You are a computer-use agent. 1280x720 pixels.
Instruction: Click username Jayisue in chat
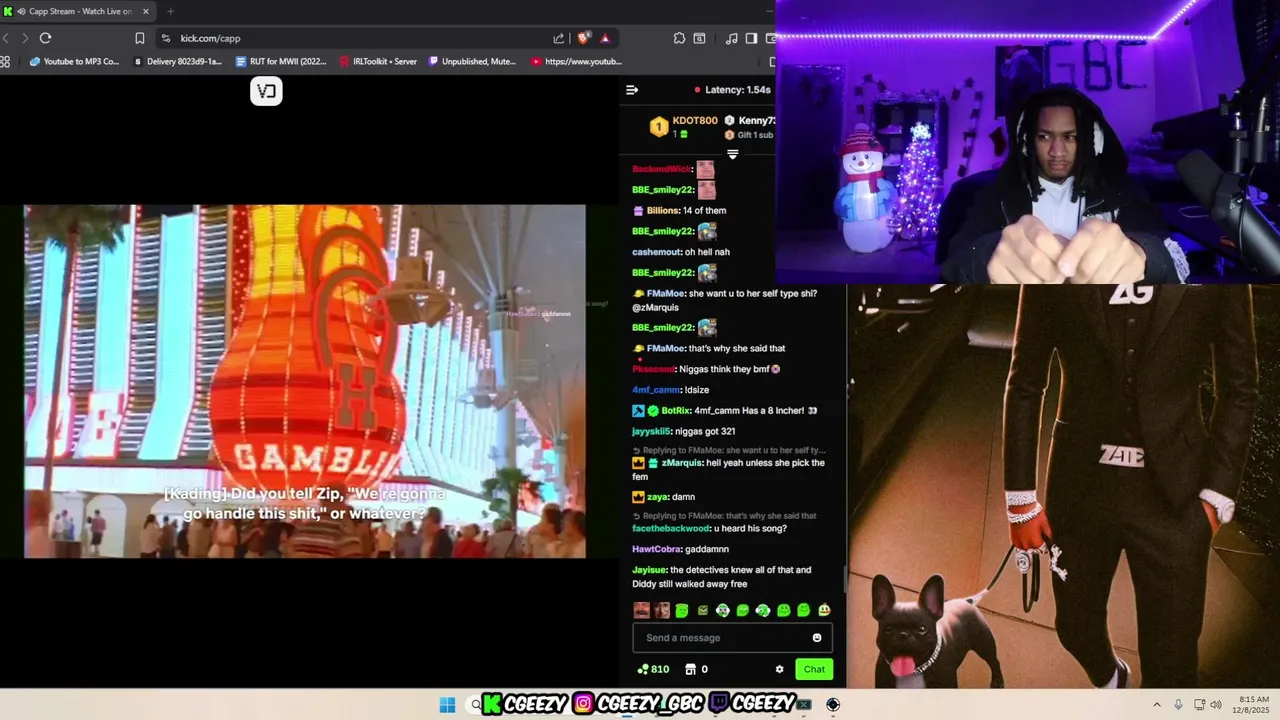coord(649,570)
